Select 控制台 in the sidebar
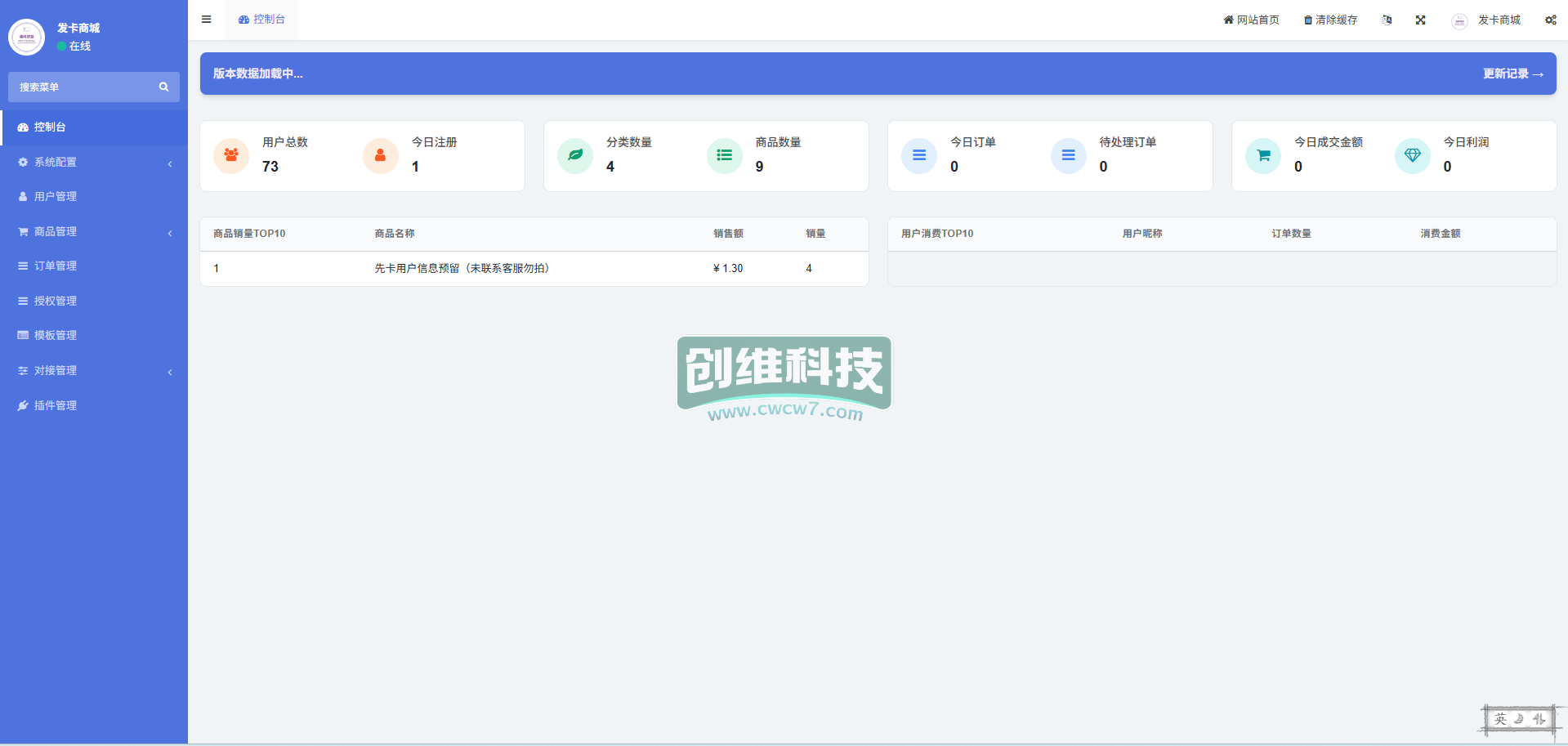 [x=94, y=127]
